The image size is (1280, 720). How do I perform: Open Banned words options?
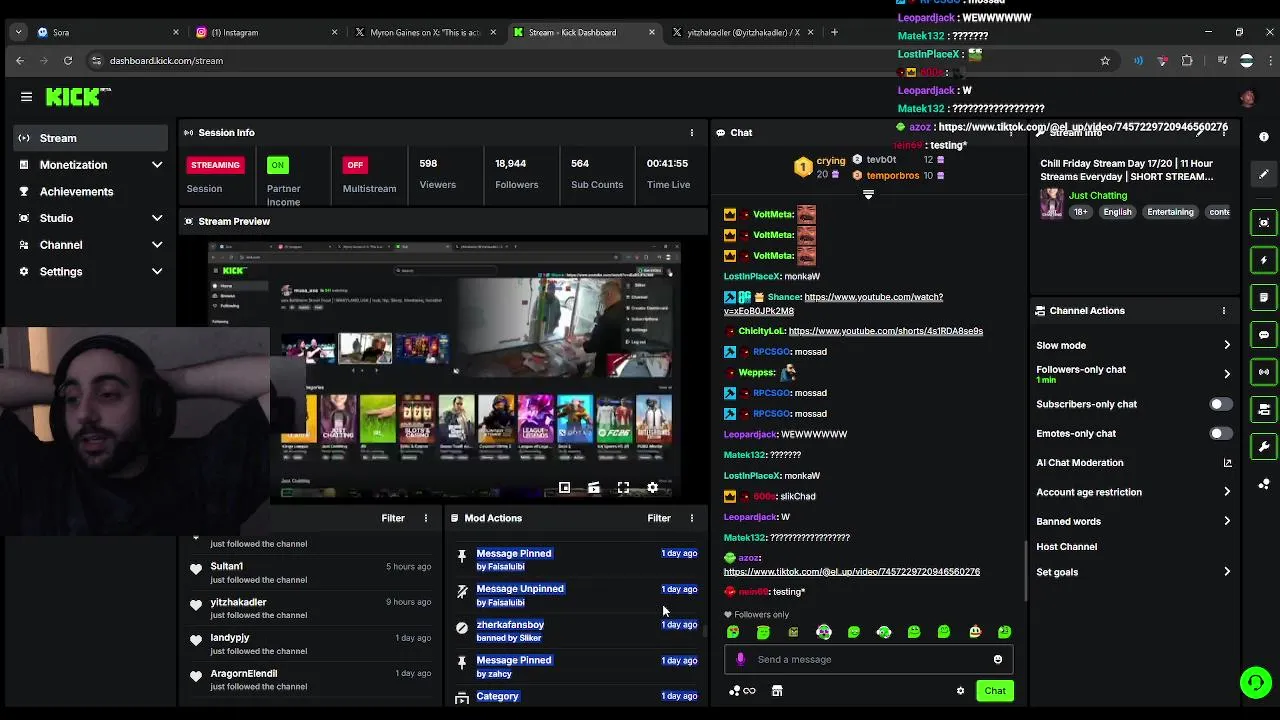click(1134, 521)
